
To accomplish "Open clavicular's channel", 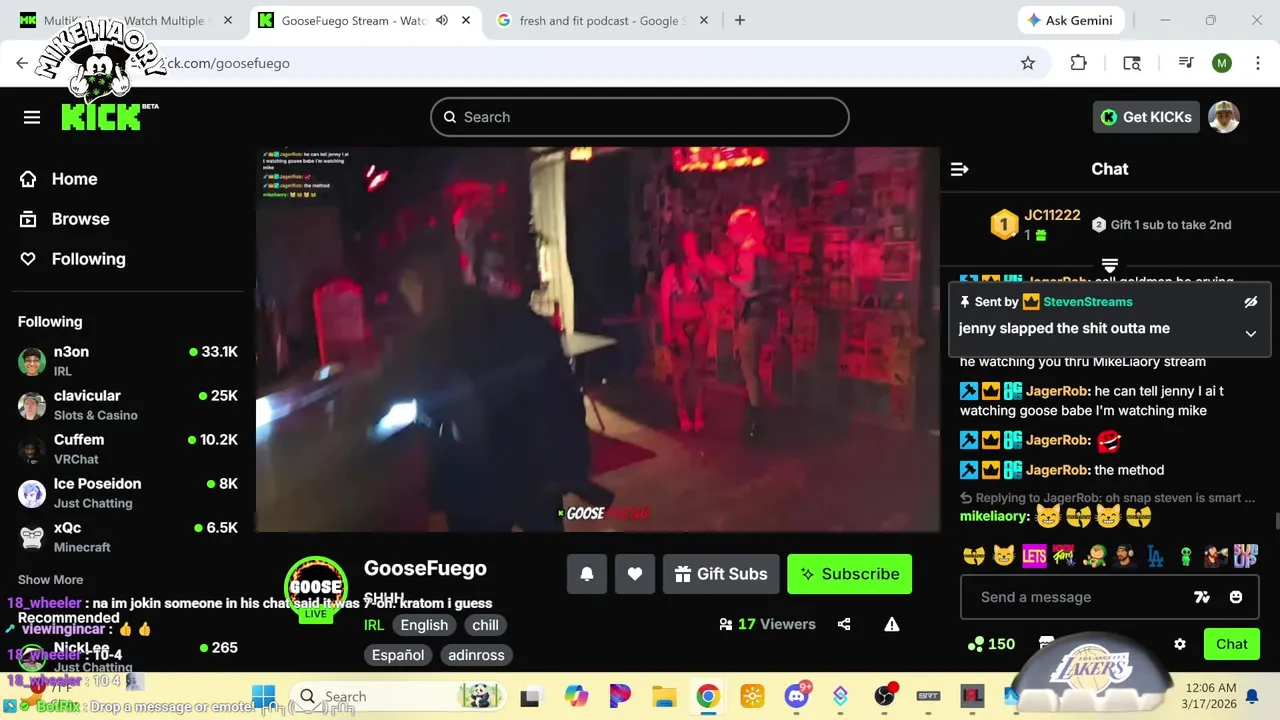I will pyautogui.click(x=128, y=405).
